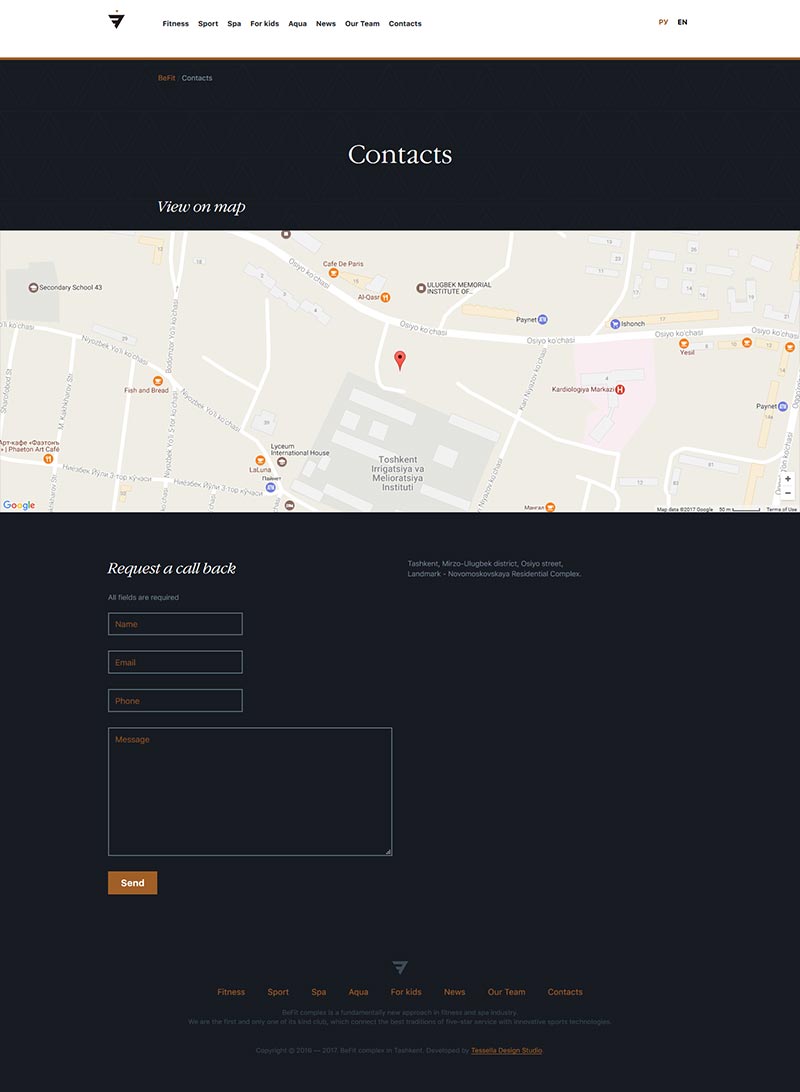Focus the Name input field

175,624
